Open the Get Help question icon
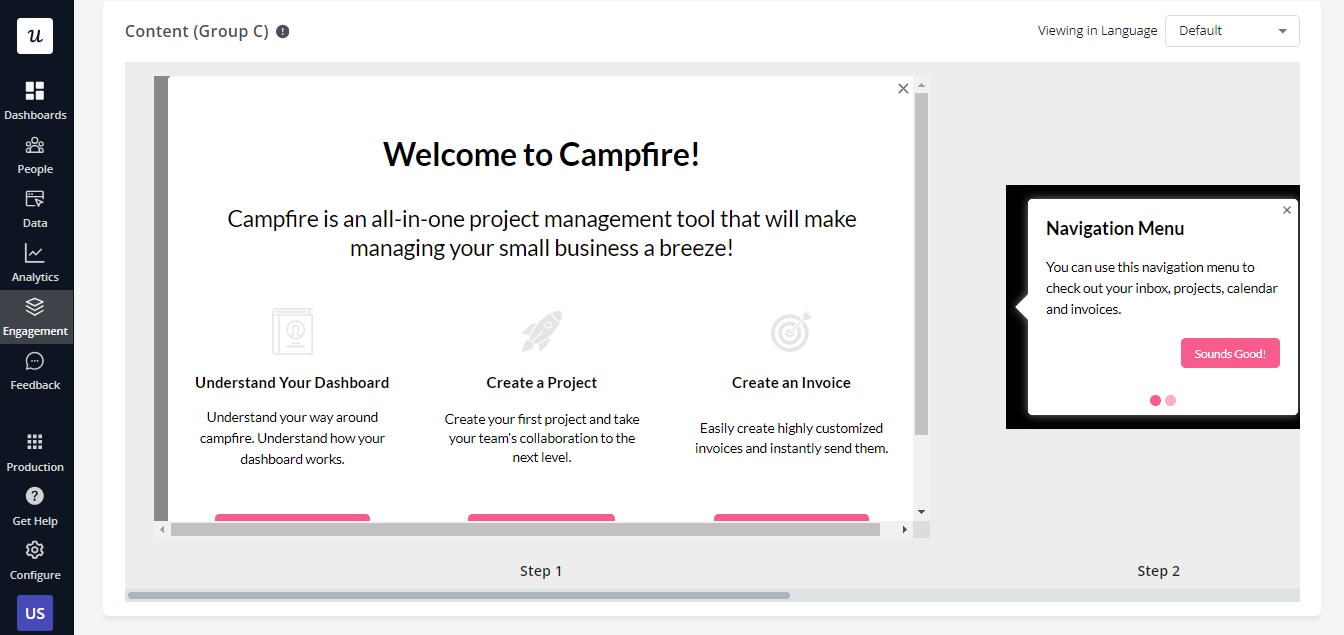This screenshot has height=635, width=1344. (x=35, y=497)
